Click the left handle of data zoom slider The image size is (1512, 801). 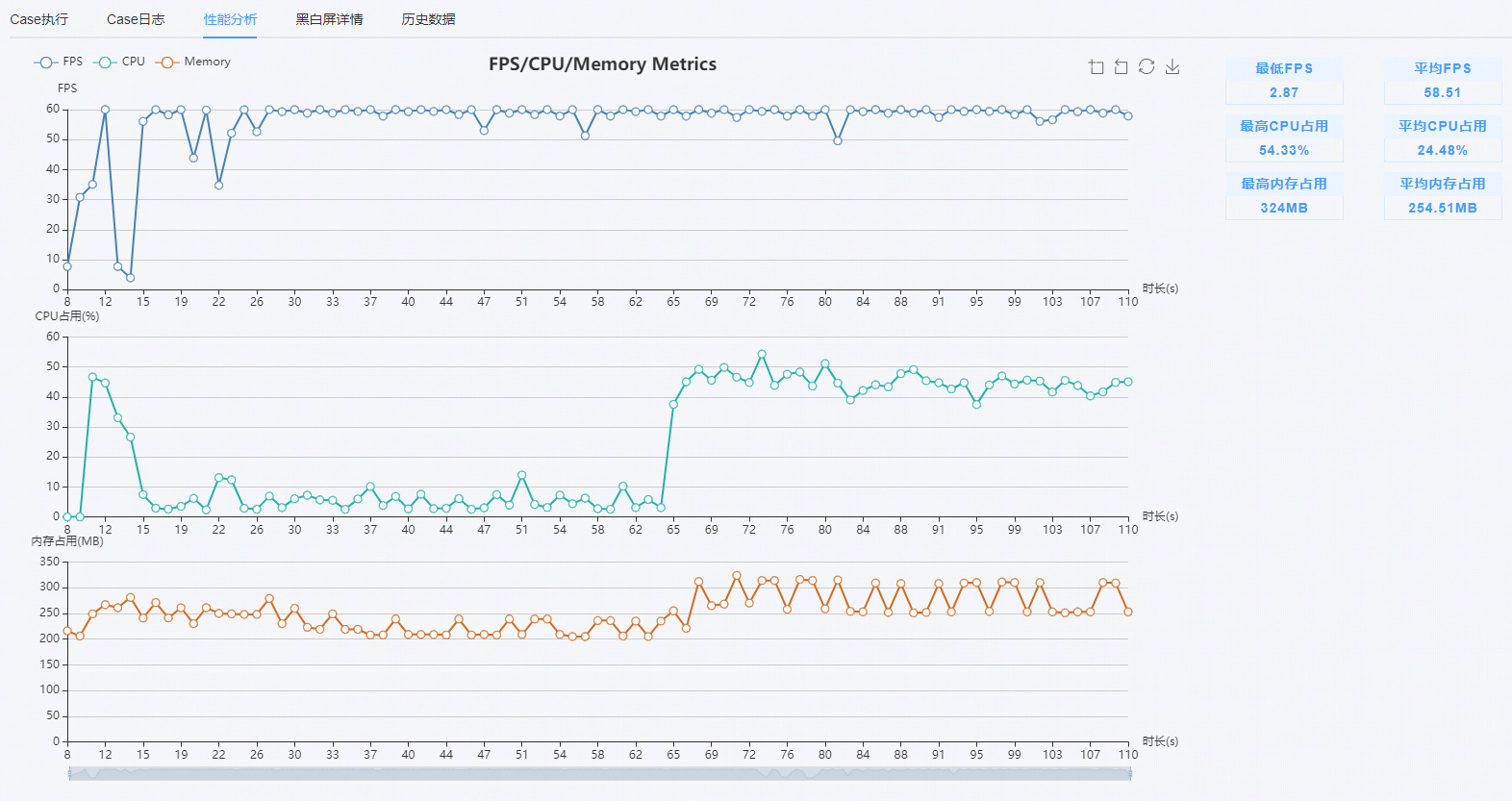pos(69,773)
